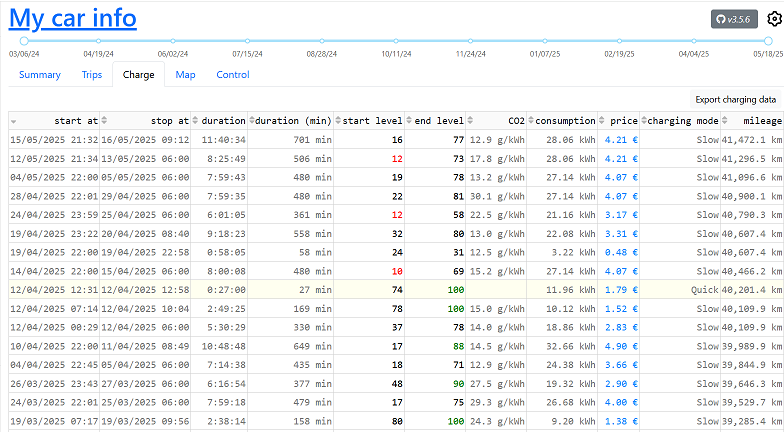Click start level 48 cell
This screenshot has width=784, height=432.
tap(369, 384)
